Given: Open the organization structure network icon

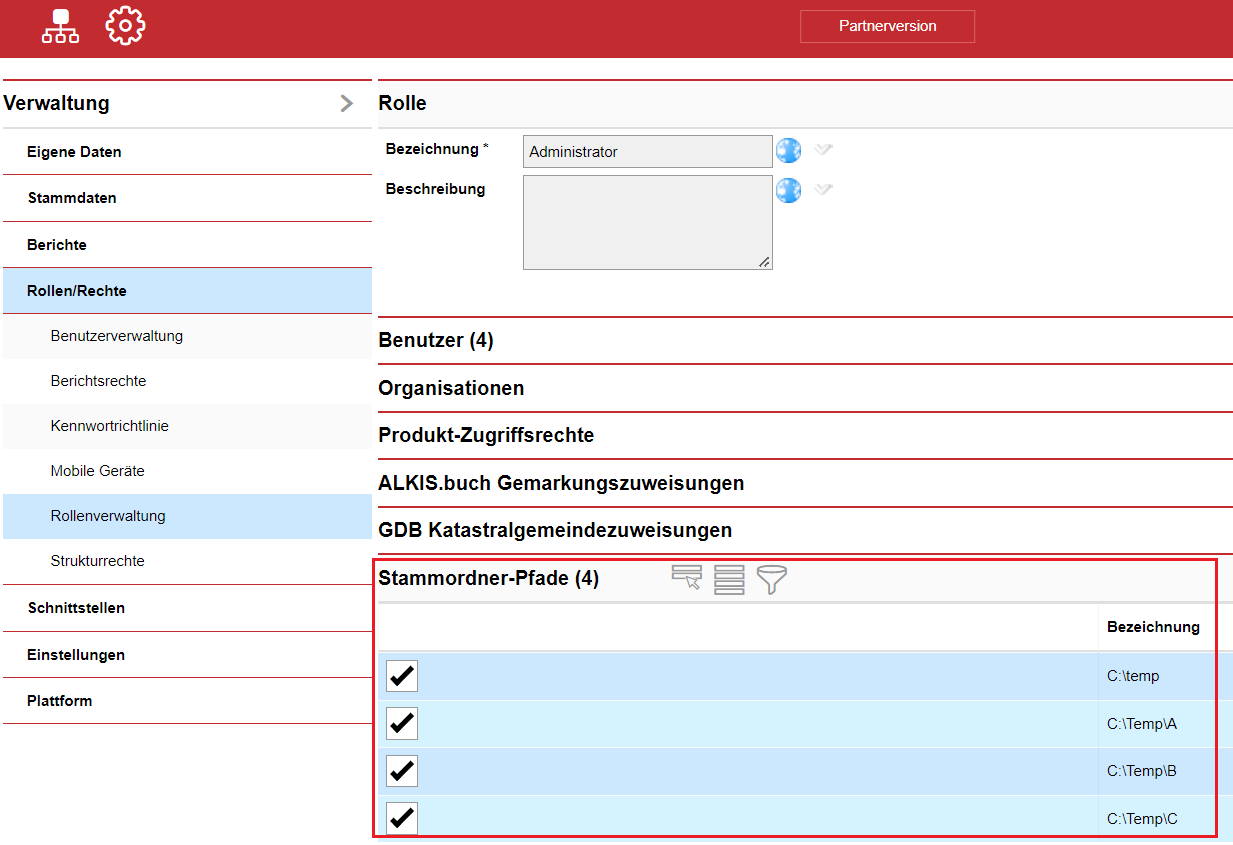Looking at the screenshot, I should [60, 26].
